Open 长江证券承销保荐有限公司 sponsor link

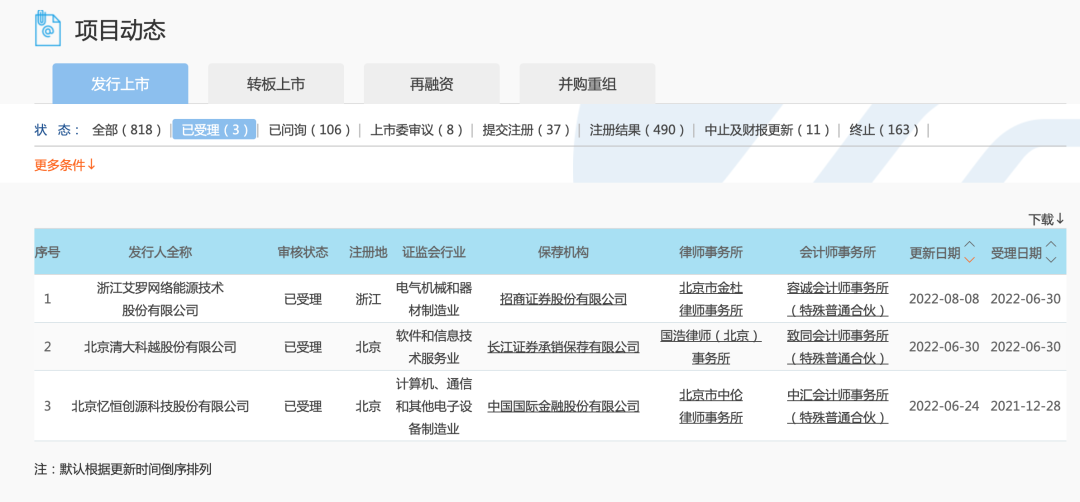coord(563,347)
